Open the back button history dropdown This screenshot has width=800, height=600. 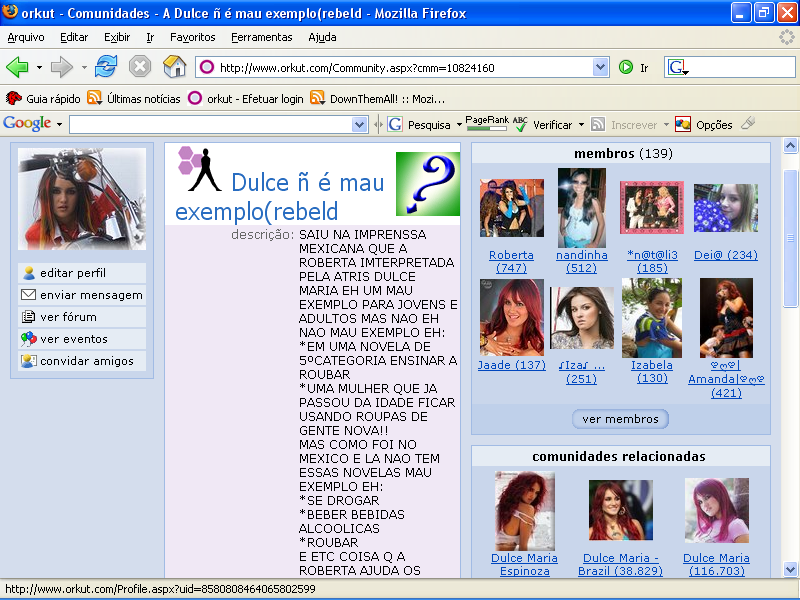[x=39, y=67]
